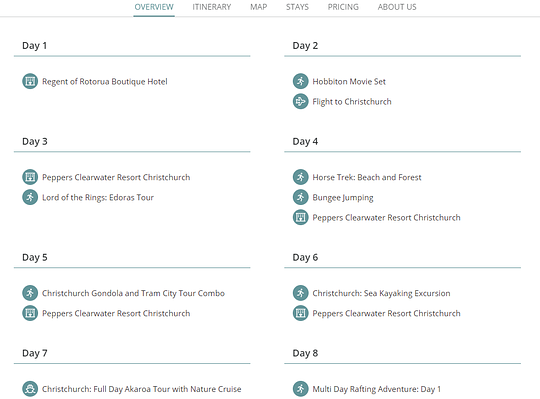This screenshot has width=540, height=399.
Task: Open Horse Trek: Beach and Forest link
Action: tap(367, 177)
